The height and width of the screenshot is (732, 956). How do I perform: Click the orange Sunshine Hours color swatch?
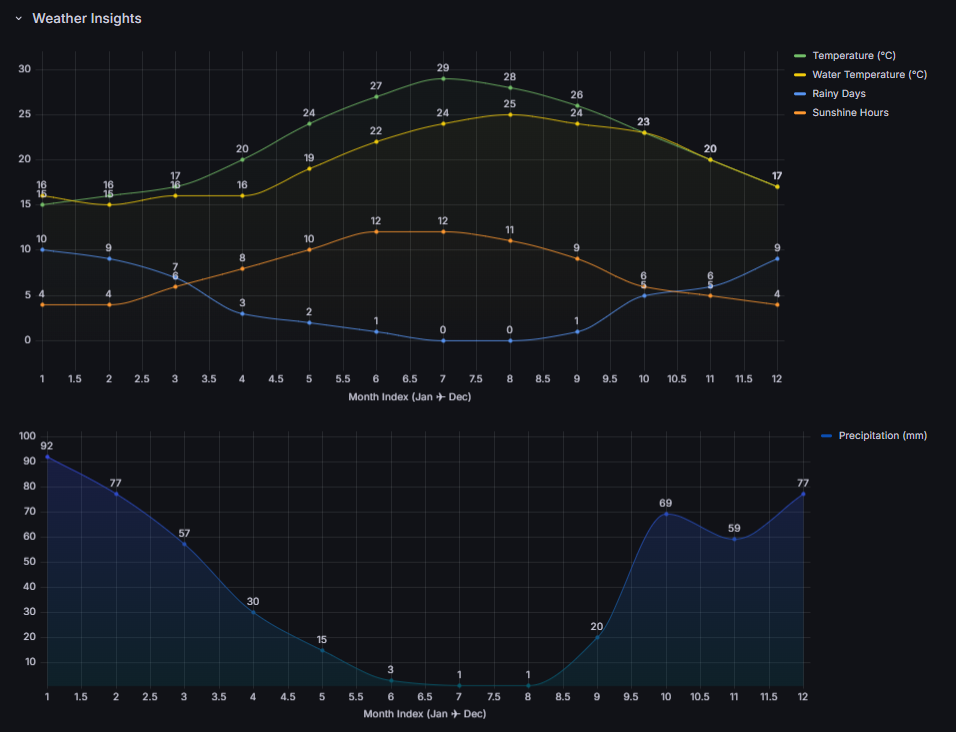tap(799, 112)
